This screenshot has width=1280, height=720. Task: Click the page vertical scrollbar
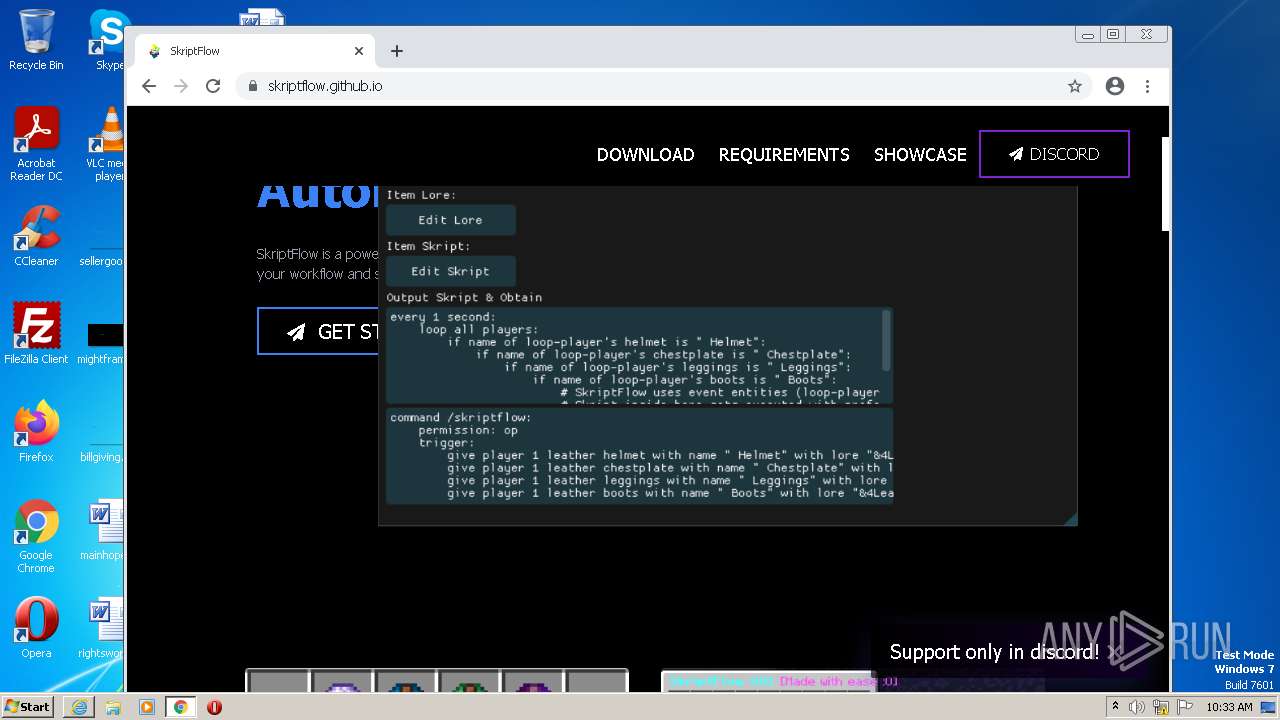tap(1164, 185)
